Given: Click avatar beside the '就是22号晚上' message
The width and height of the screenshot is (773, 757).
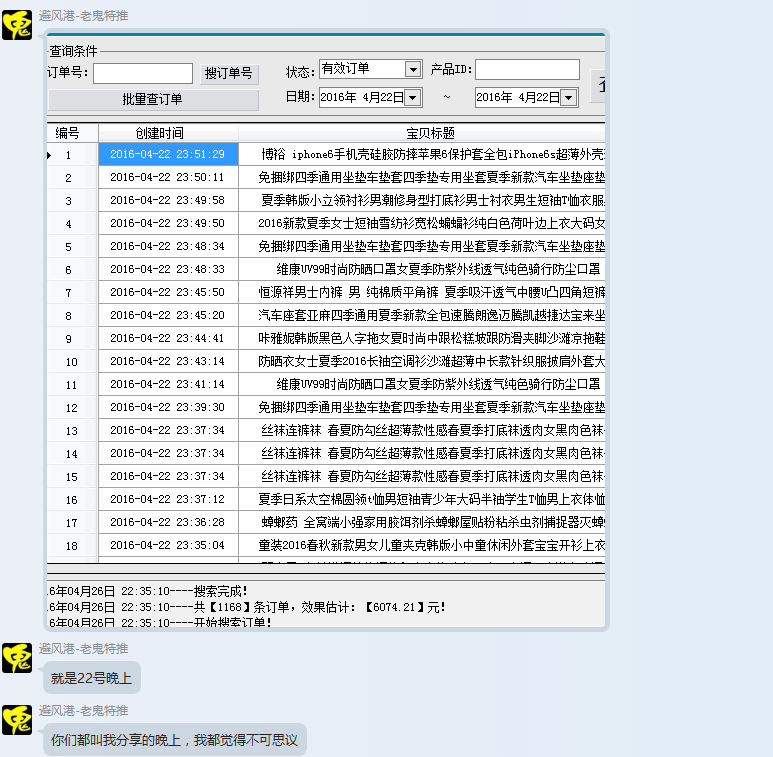Looking at the screenshot, I should (17, 658).
